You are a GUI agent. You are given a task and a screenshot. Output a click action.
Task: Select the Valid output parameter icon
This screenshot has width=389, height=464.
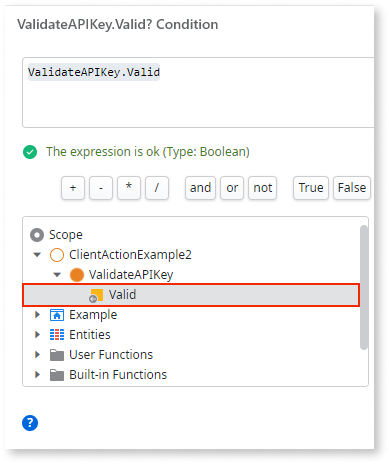click(96, 295)
